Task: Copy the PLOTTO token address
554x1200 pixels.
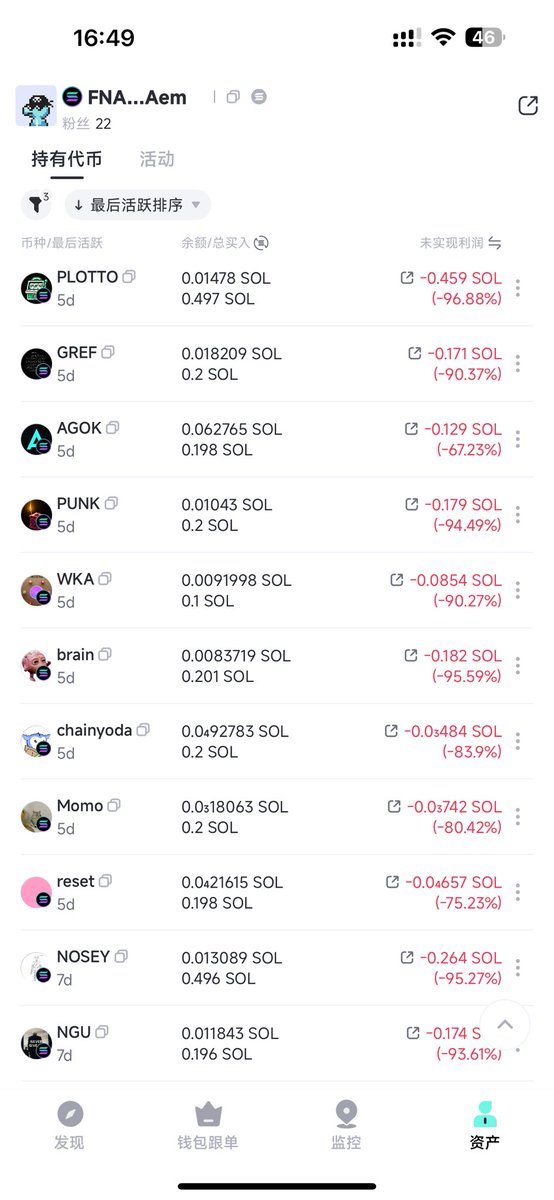Action: [x=129, y=277]
